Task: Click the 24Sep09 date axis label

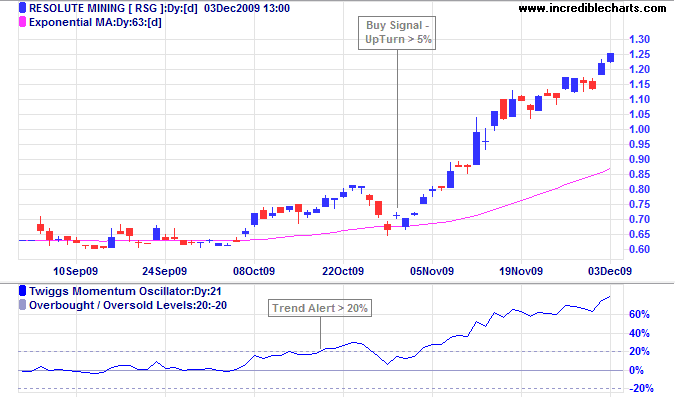Action: pyautogui.click(x=164, y=271)
